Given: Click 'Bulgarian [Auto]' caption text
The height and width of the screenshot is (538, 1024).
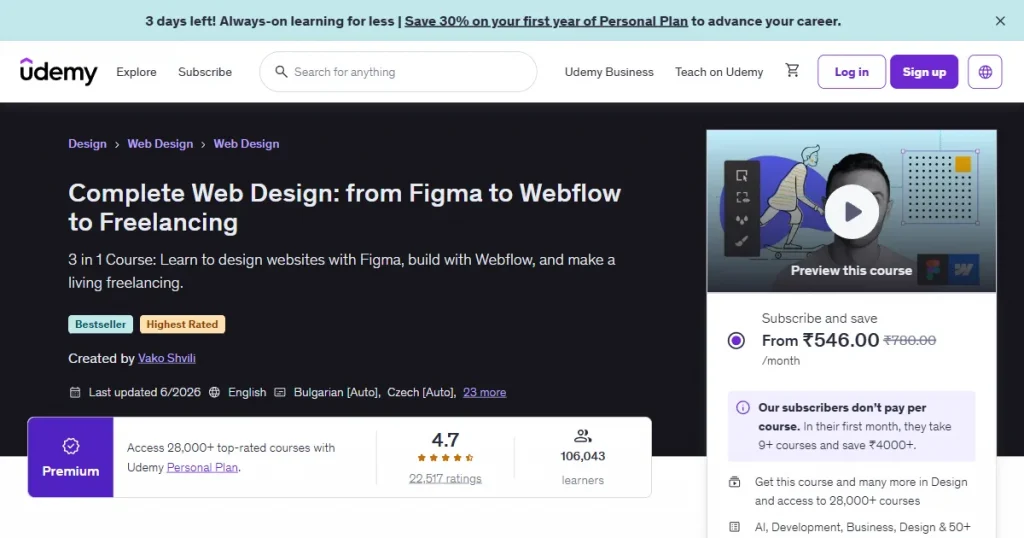Looking at the screenshot, I should click(x=337, y=392).
